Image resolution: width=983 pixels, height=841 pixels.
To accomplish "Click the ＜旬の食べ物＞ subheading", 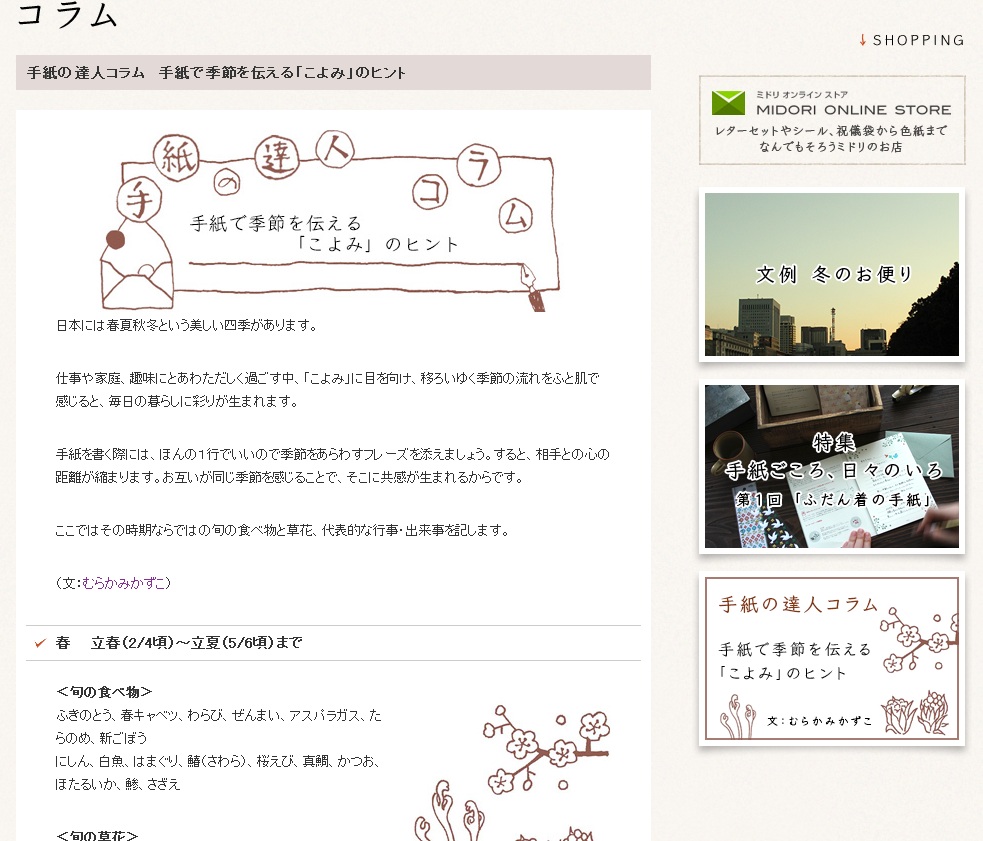I will click(104, 692).
